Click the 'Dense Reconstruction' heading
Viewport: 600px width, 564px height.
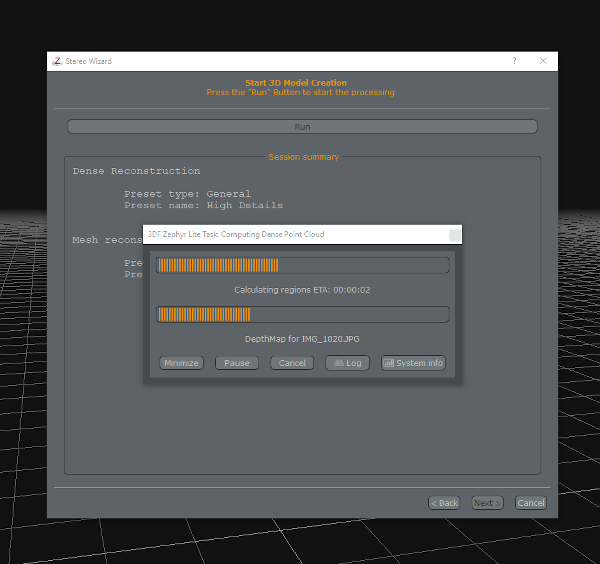(137, 171)
